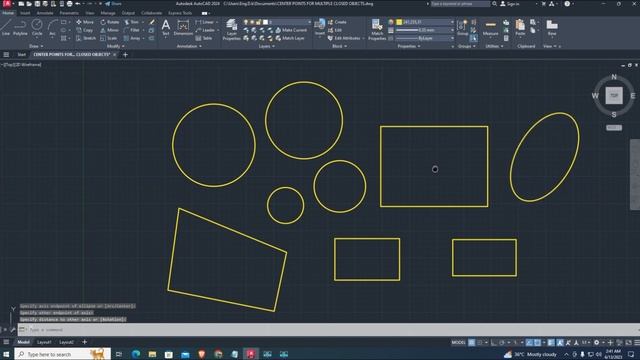Toggle layer on/off lightbulb icon
The image size is (640, 360).
point(246,22)
